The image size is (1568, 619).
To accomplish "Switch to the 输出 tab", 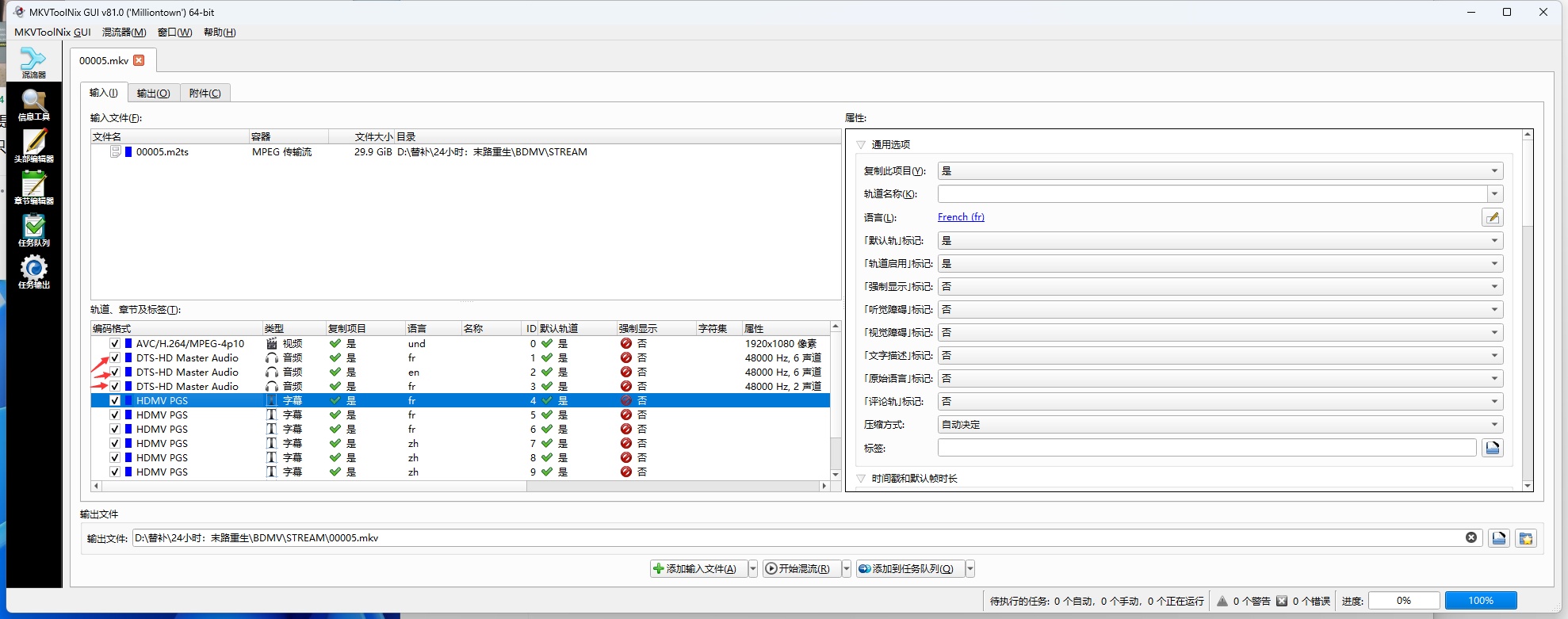I will click(x=153, y=93).
